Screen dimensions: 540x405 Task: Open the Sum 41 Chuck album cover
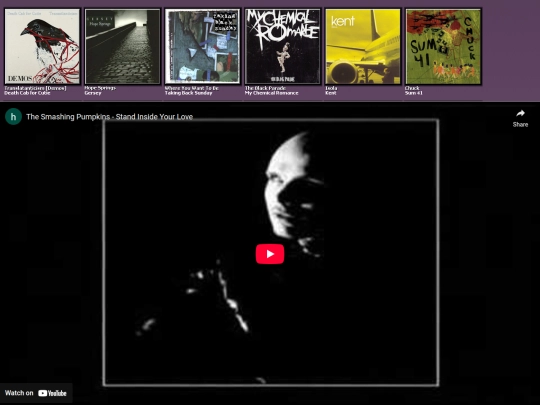443,46
